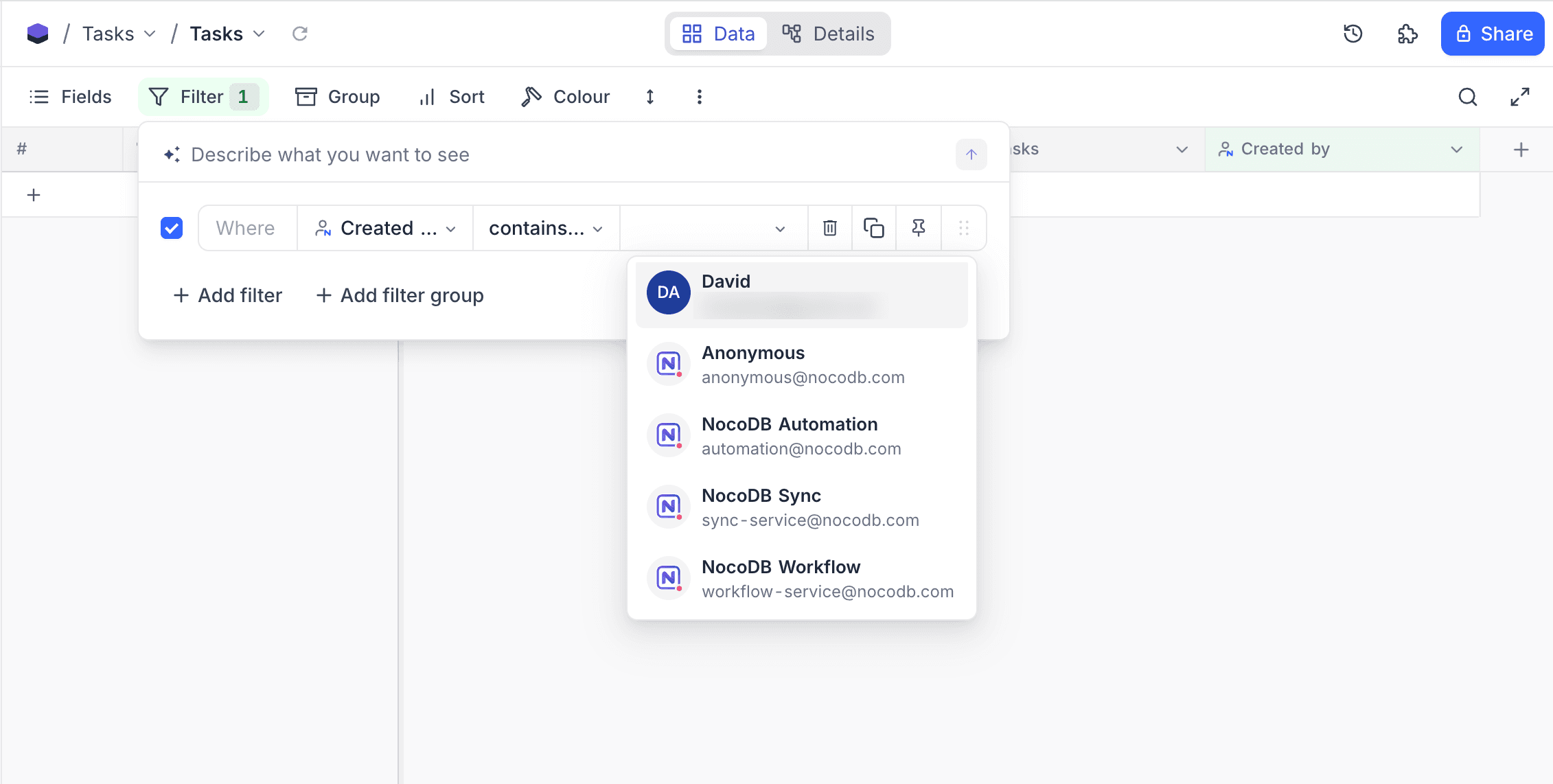The height and width of the screenshot is (784, 1553).
Task: Click the NocoDB Automation avatar icon
Action: click(x=669, y=435)
